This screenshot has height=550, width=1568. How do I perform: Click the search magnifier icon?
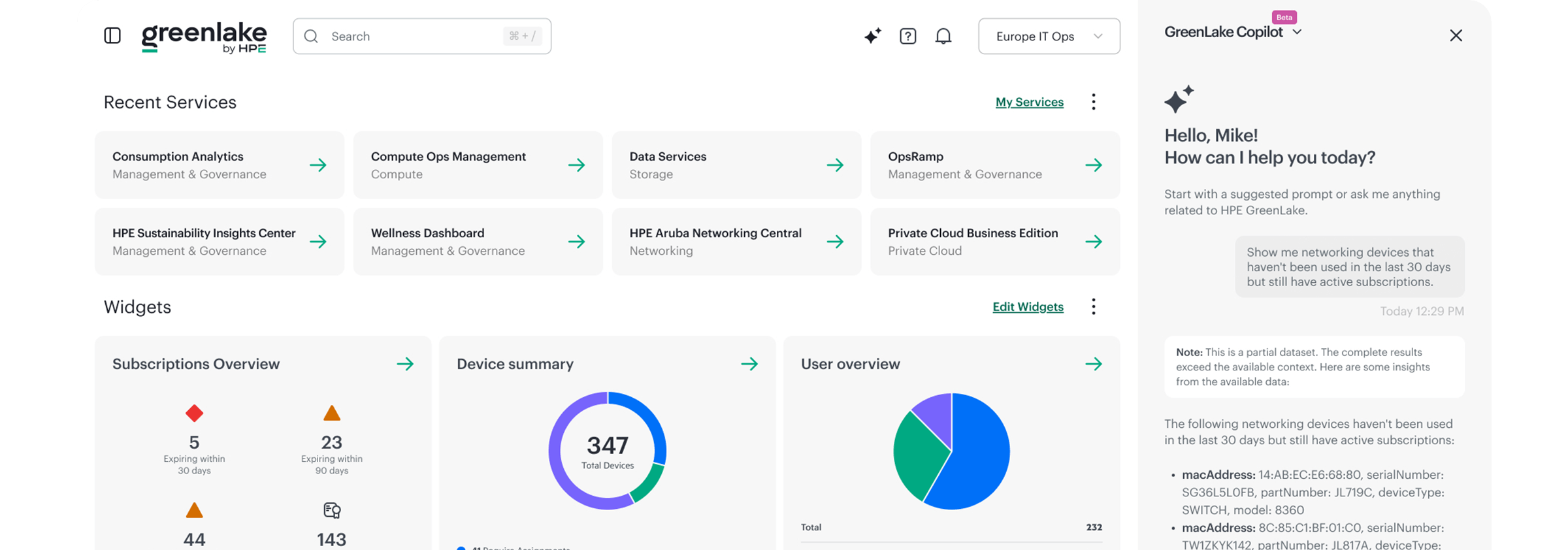311,36
